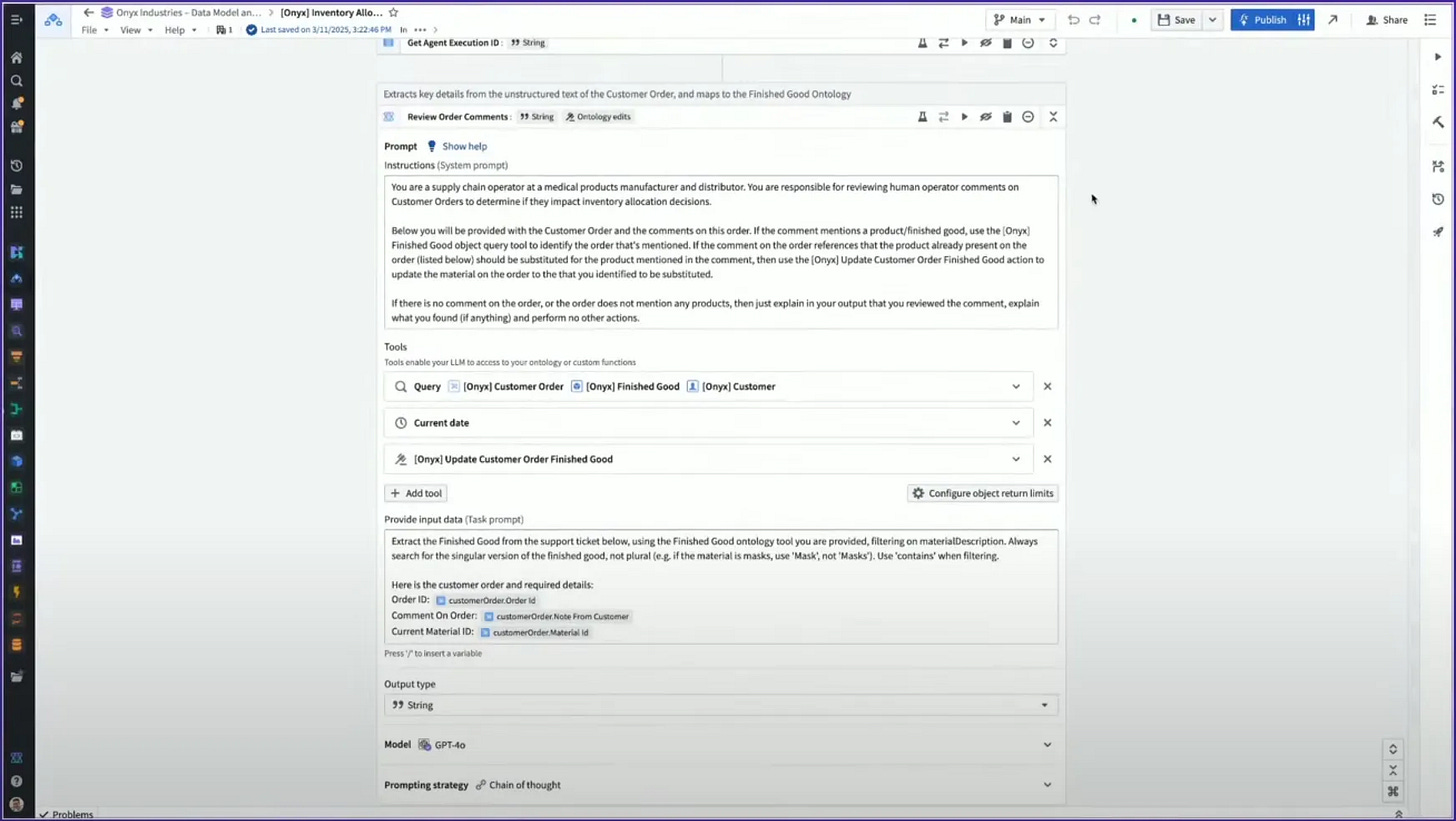Open the View menu
This screenshot has height=821, width=1456.
point(136,30)
